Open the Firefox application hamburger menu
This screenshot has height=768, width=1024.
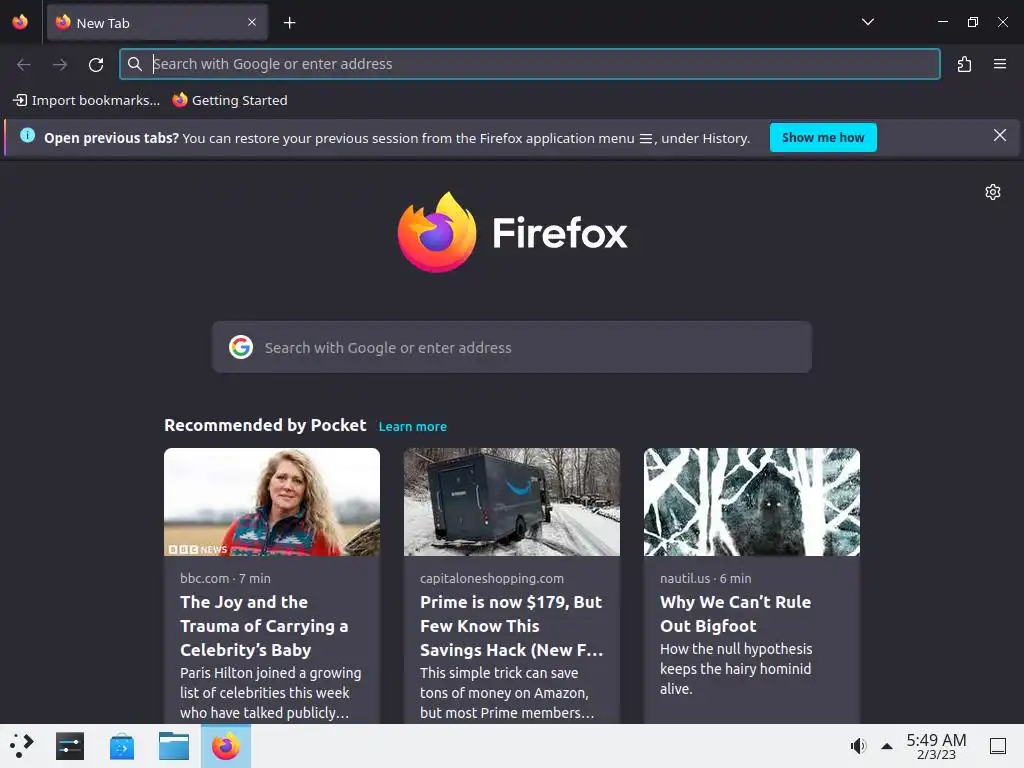point(999,64)
